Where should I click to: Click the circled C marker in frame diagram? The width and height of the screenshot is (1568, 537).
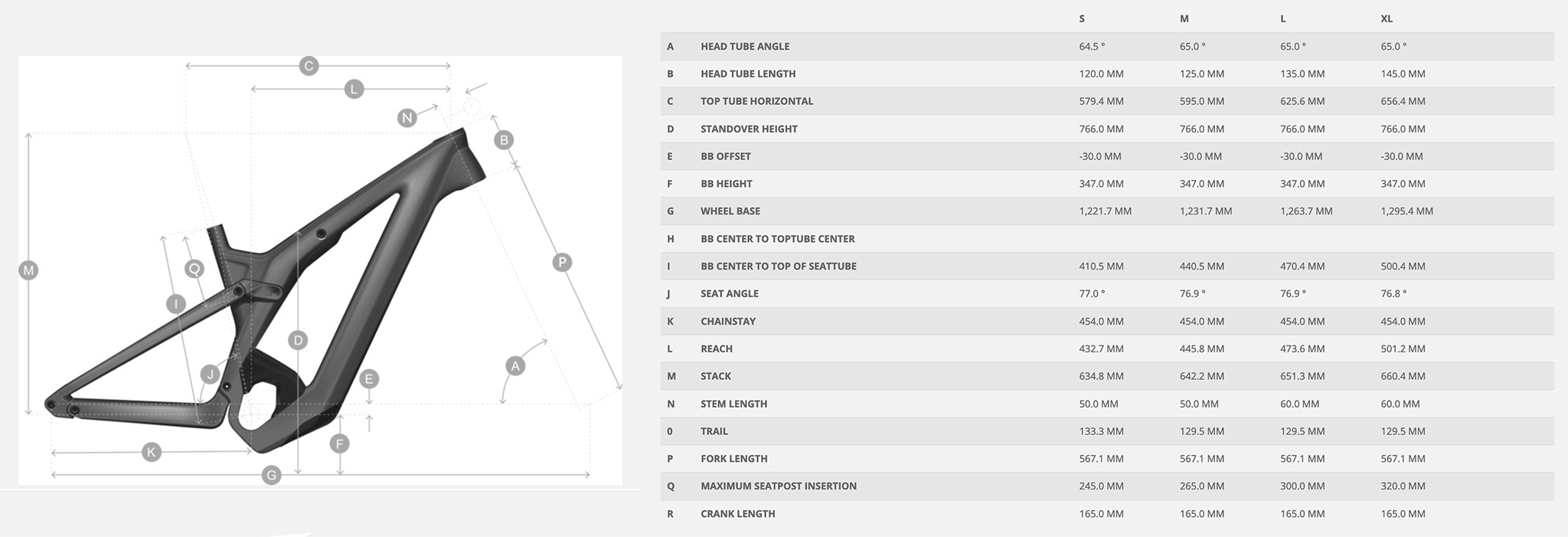coord(309,66)
